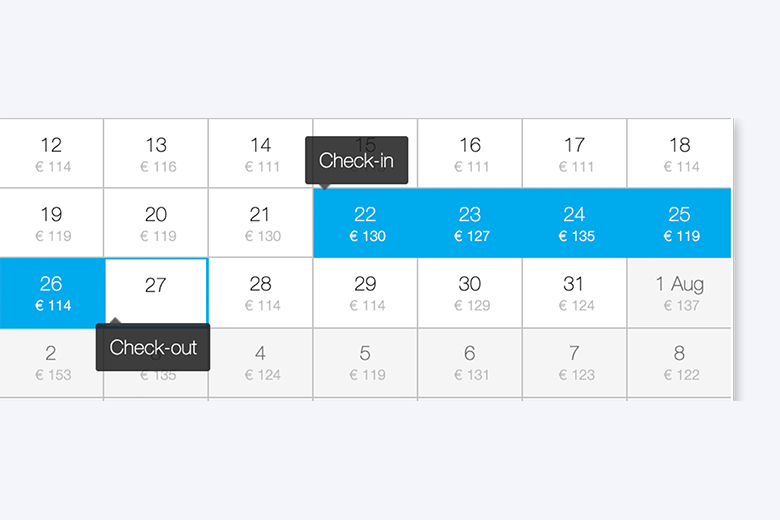This screenshot has height=520, width=780.
Task: Pick date 20 in calendar
Action: (156, 224)
